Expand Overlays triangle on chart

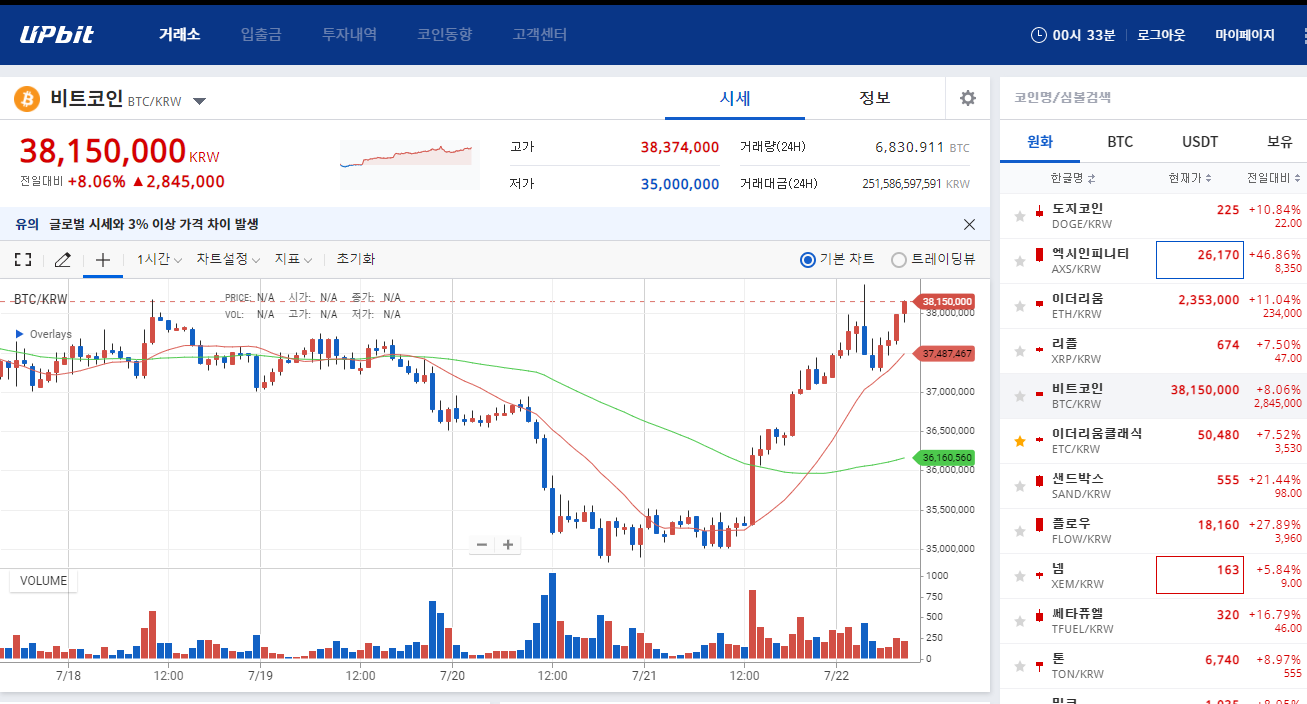(19, 334)
